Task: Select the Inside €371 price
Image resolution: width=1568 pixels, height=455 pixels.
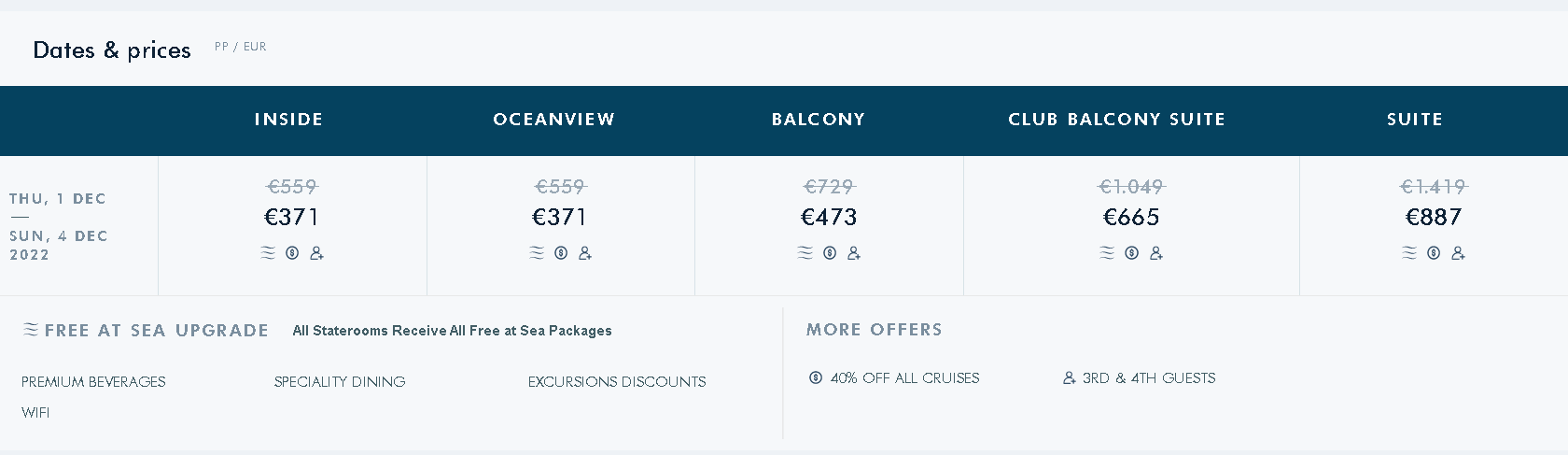Action: tap(292, 218)
